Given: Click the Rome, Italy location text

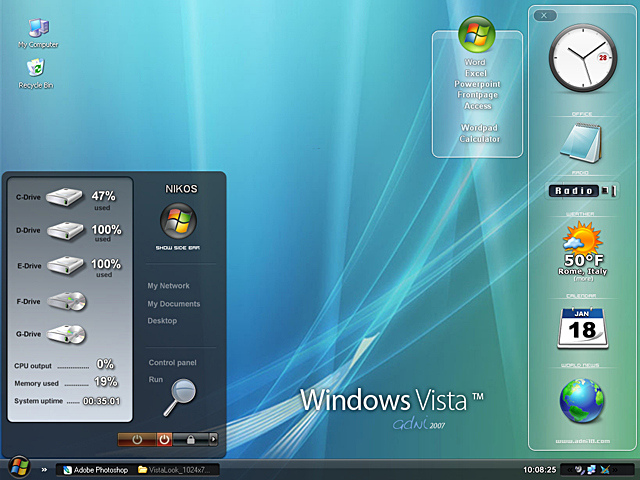Looking at the screenshot, I should (582, 271).
